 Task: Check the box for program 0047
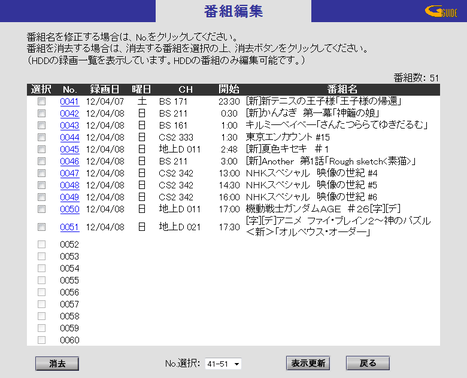pos(41,173)
